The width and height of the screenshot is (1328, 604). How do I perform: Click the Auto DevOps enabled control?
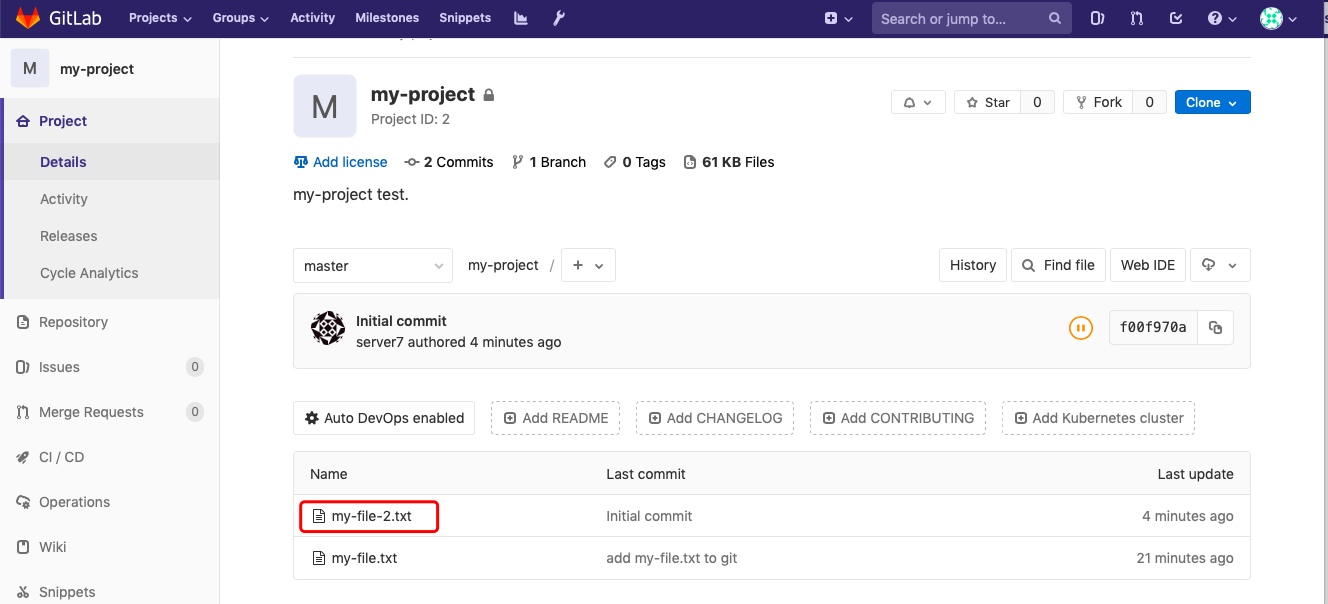(383, 417)
